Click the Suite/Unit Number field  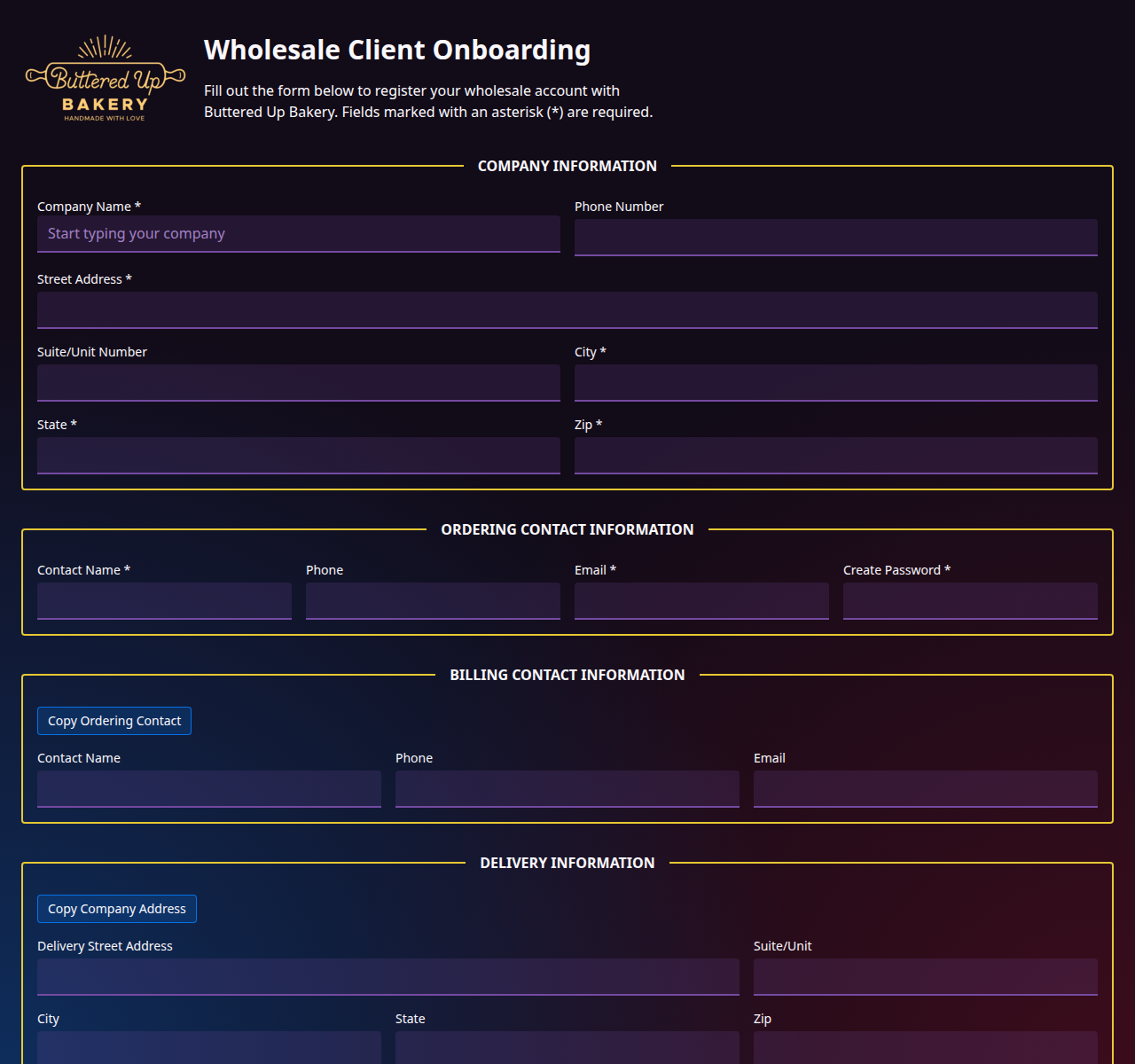click(298, 382)
